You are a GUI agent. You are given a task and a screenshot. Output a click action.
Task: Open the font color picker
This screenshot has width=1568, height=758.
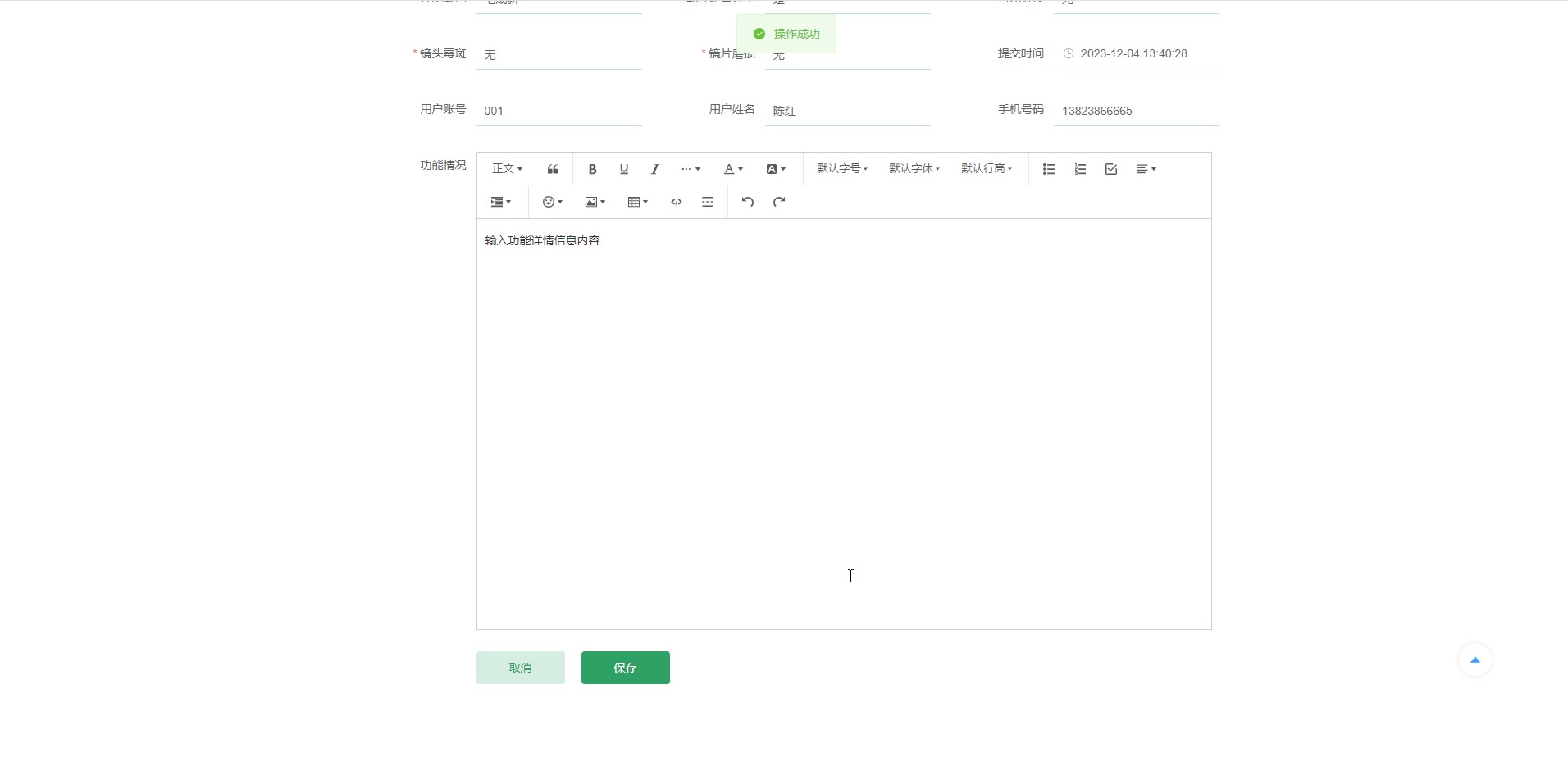point(733,169)
